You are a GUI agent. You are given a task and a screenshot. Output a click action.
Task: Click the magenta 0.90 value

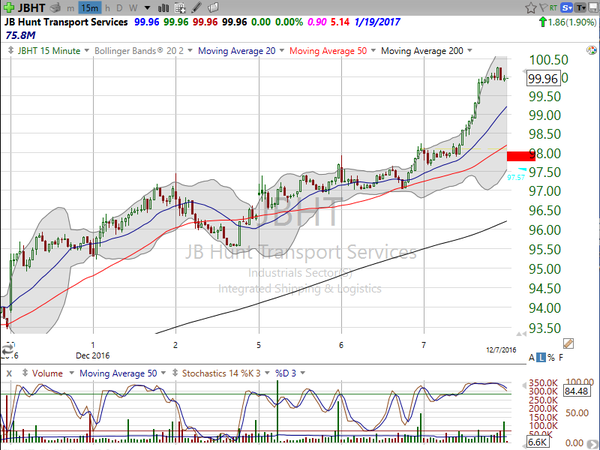tap(317, 22)
